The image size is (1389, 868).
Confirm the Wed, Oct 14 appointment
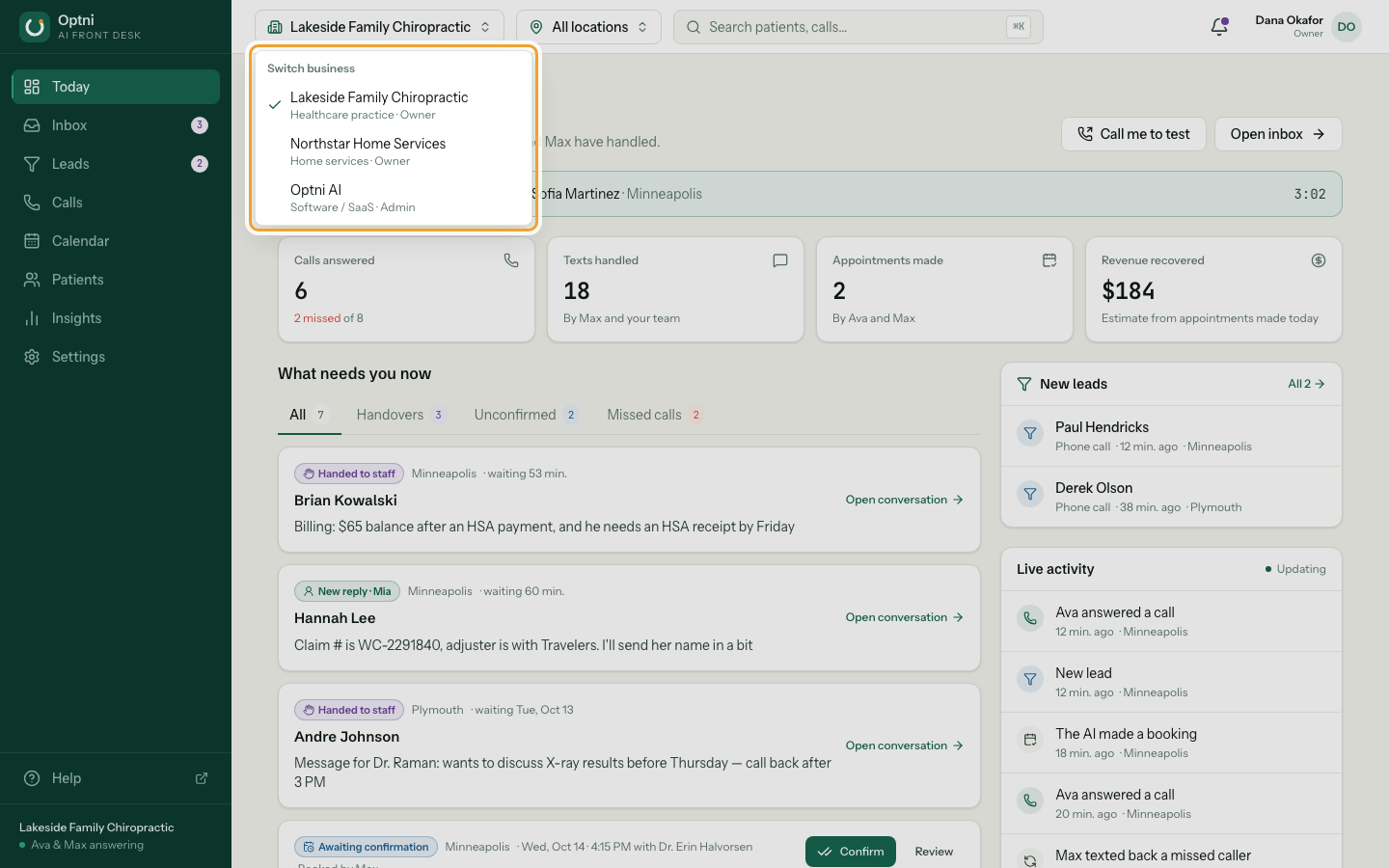coord(851,852)
